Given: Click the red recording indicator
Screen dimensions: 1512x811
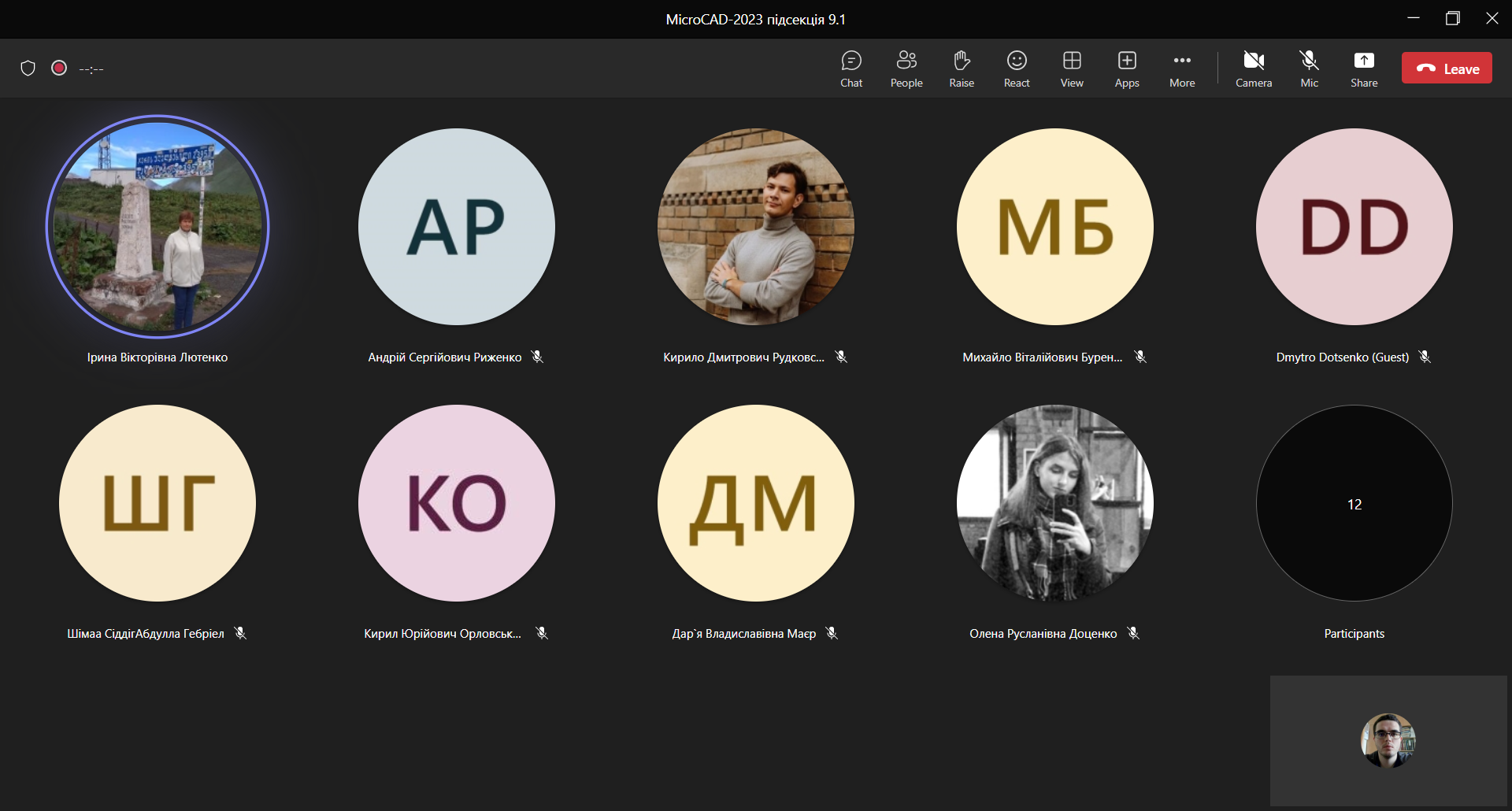Looking at the screenshot, I should [59, 69].
